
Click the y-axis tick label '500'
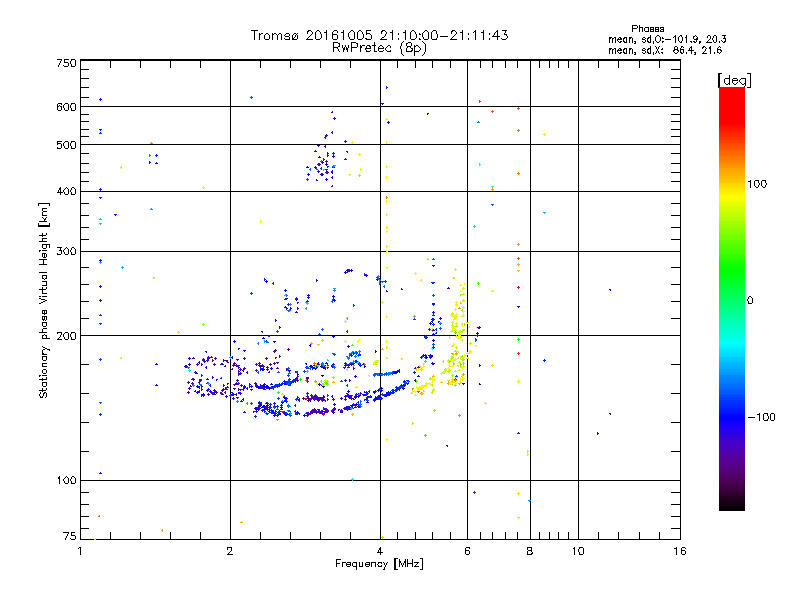pyautogui.click(x=67, y=145)
